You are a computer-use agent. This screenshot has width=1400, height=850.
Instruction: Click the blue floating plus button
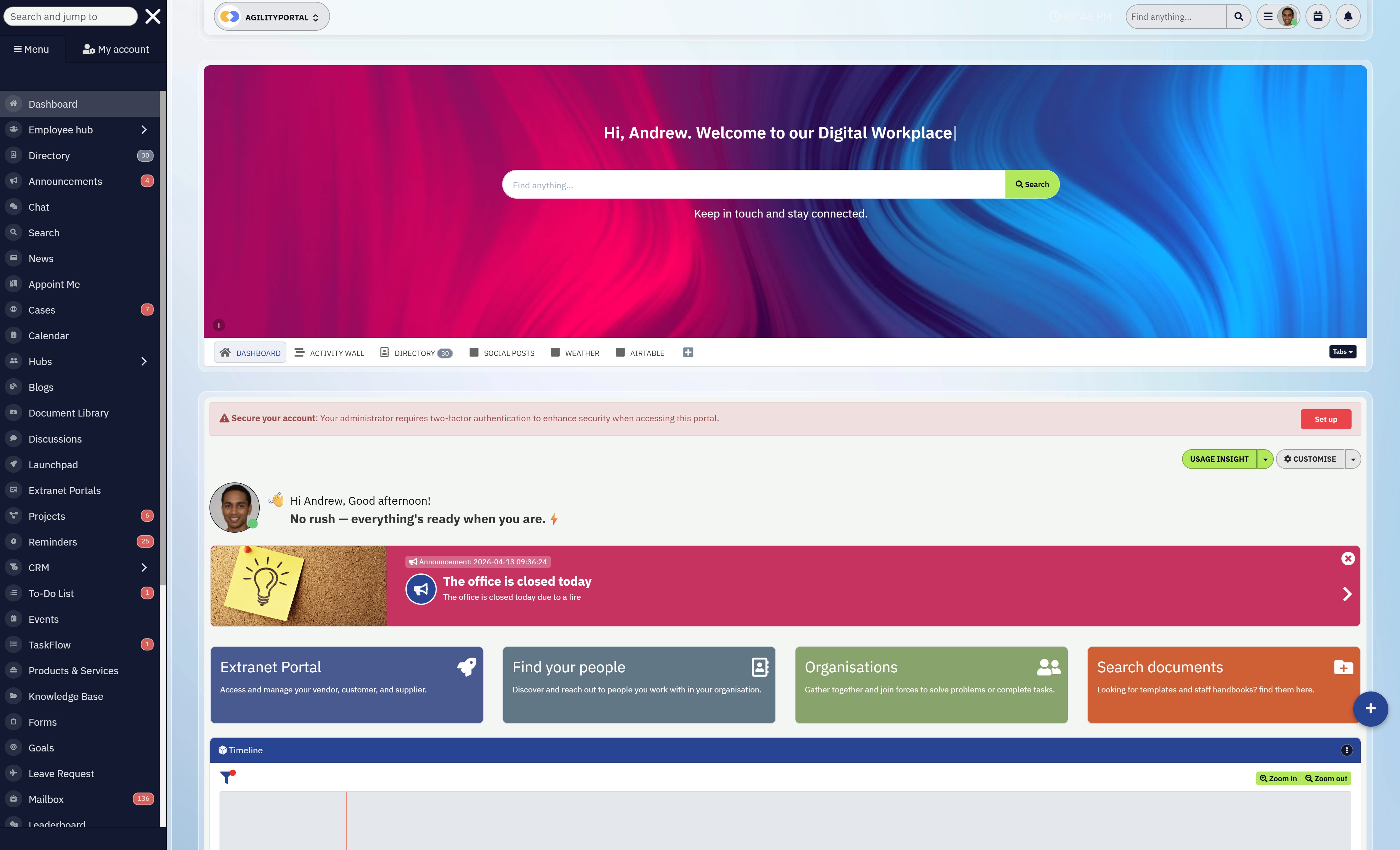pyautogui.click(x=1370, y=708)
